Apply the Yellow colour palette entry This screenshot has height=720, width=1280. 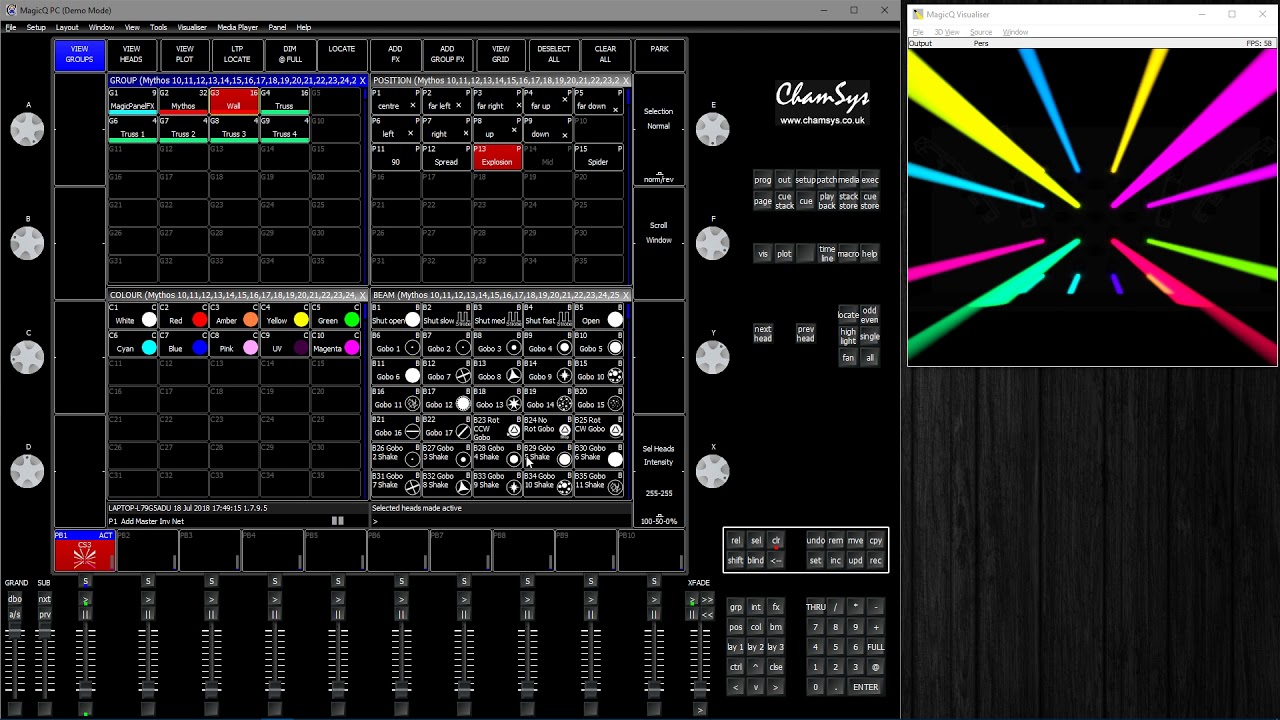tap(285, 316)
